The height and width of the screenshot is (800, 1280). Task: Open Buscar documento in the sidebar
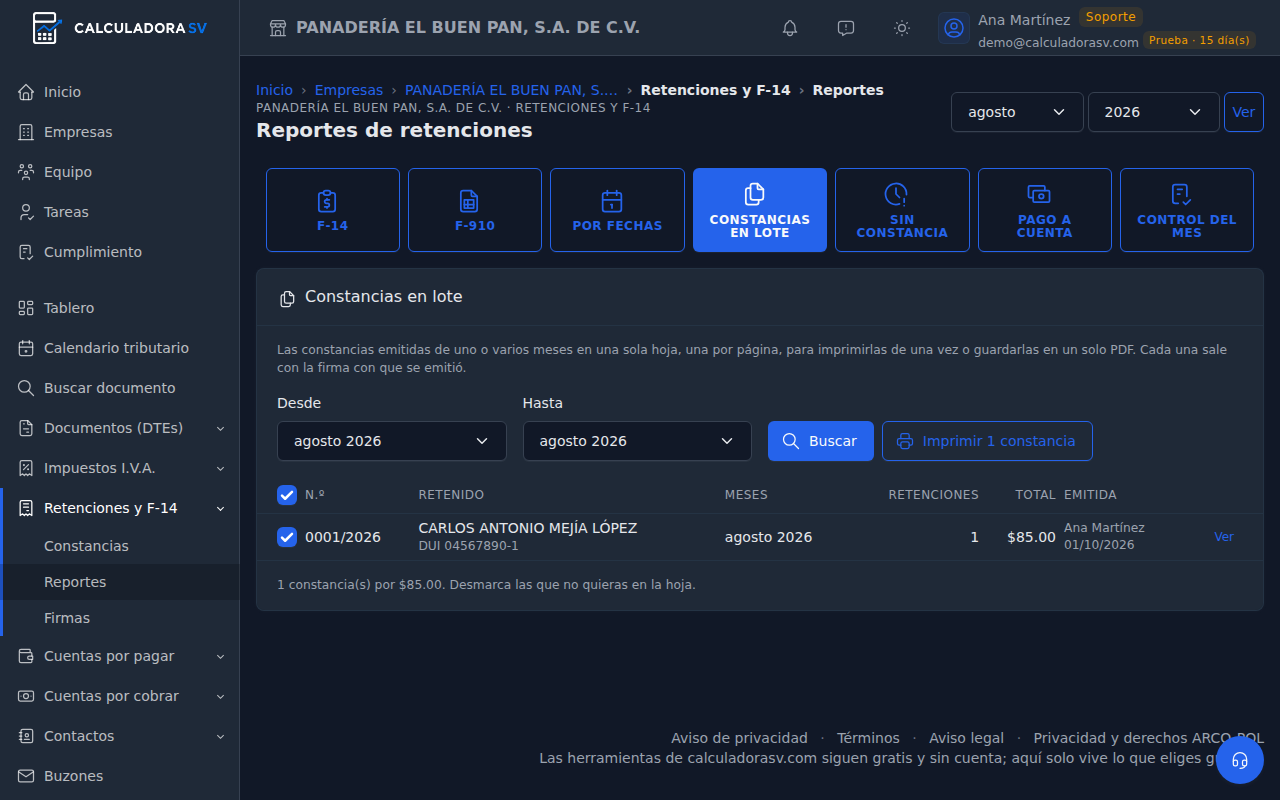click(x=120, y=388)
